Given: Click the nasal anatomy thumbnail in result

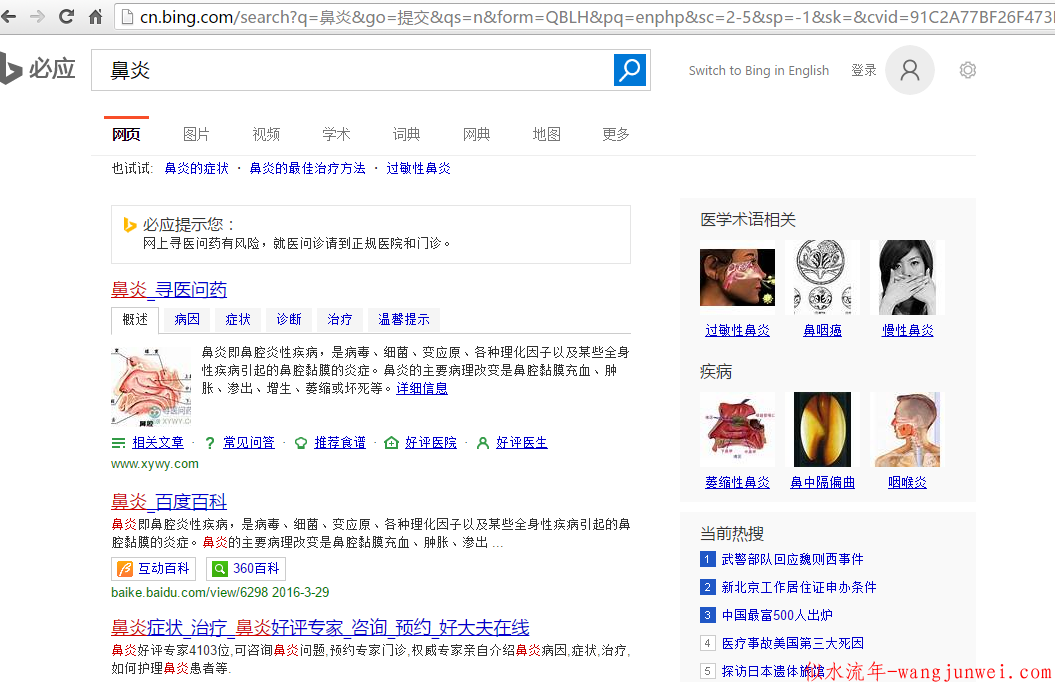Looking at the screenshot, I should (x=151, y=386).
